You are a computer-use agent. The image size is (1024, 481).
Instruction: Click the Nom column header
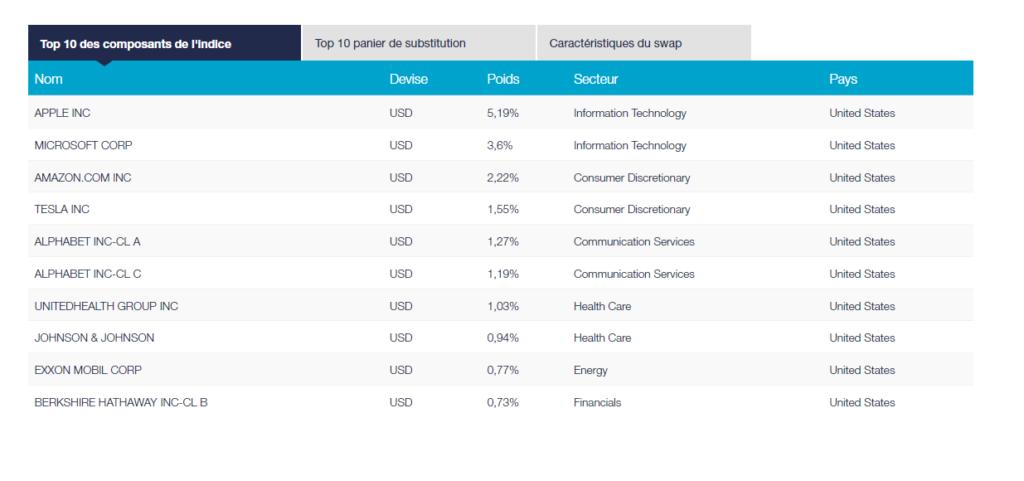pos(49,79)
